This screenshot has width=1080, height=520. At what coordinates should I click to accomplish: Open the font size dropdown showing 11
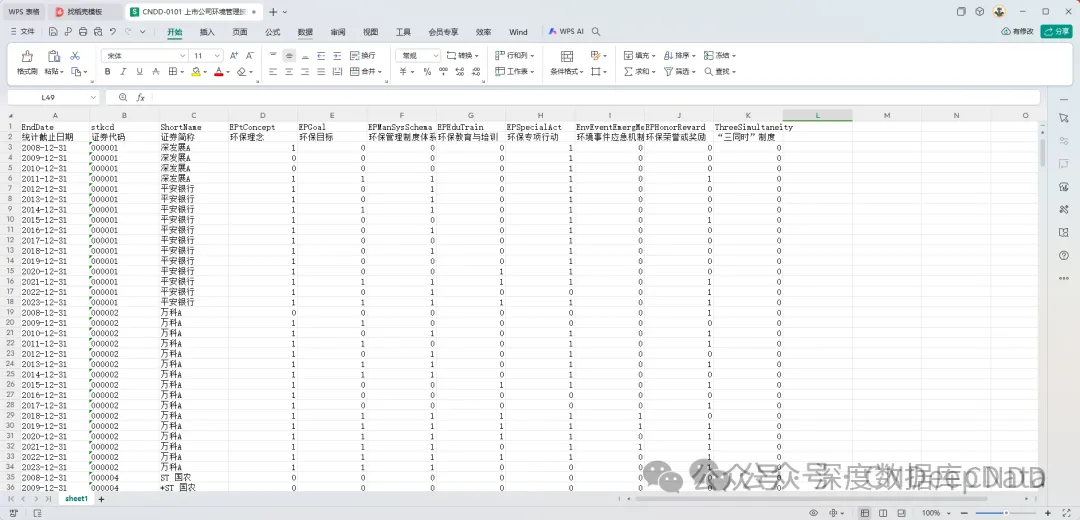(207, 56)
